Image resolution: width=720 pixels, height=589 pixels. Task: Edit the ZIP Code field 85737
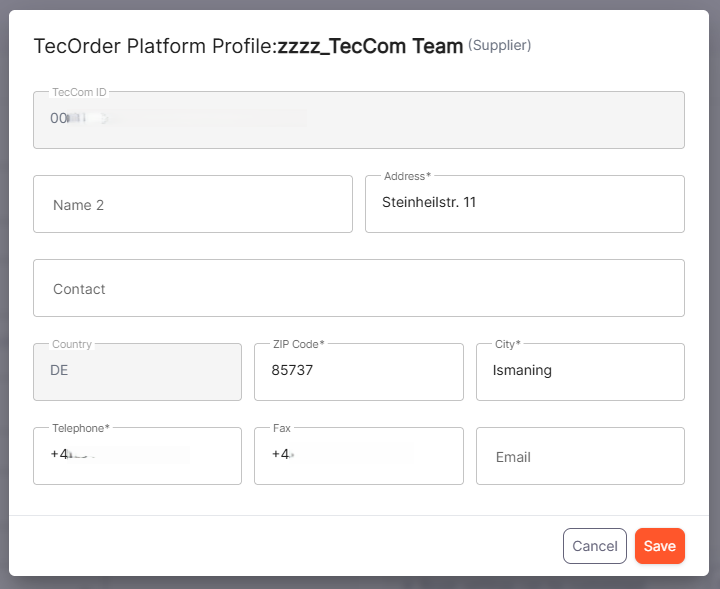pyautogui.click(x=359, y=372)
